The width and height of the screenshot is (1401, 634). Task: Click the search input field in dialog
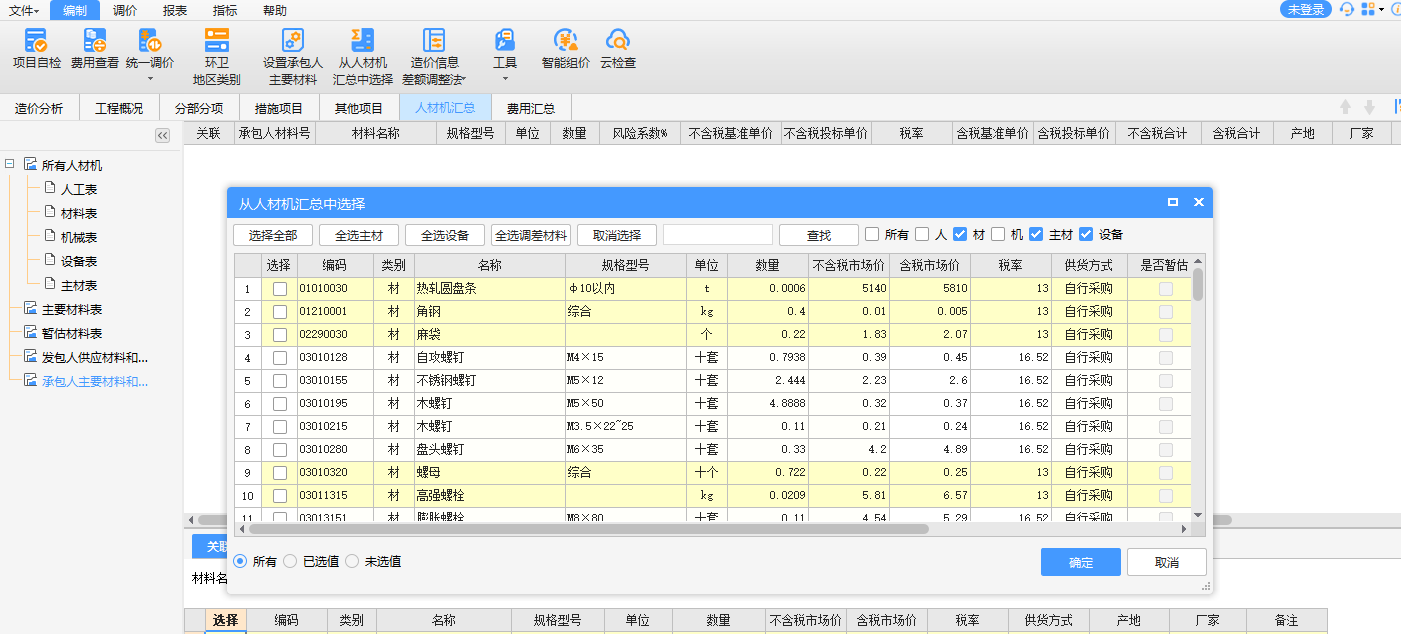(718, 235)
